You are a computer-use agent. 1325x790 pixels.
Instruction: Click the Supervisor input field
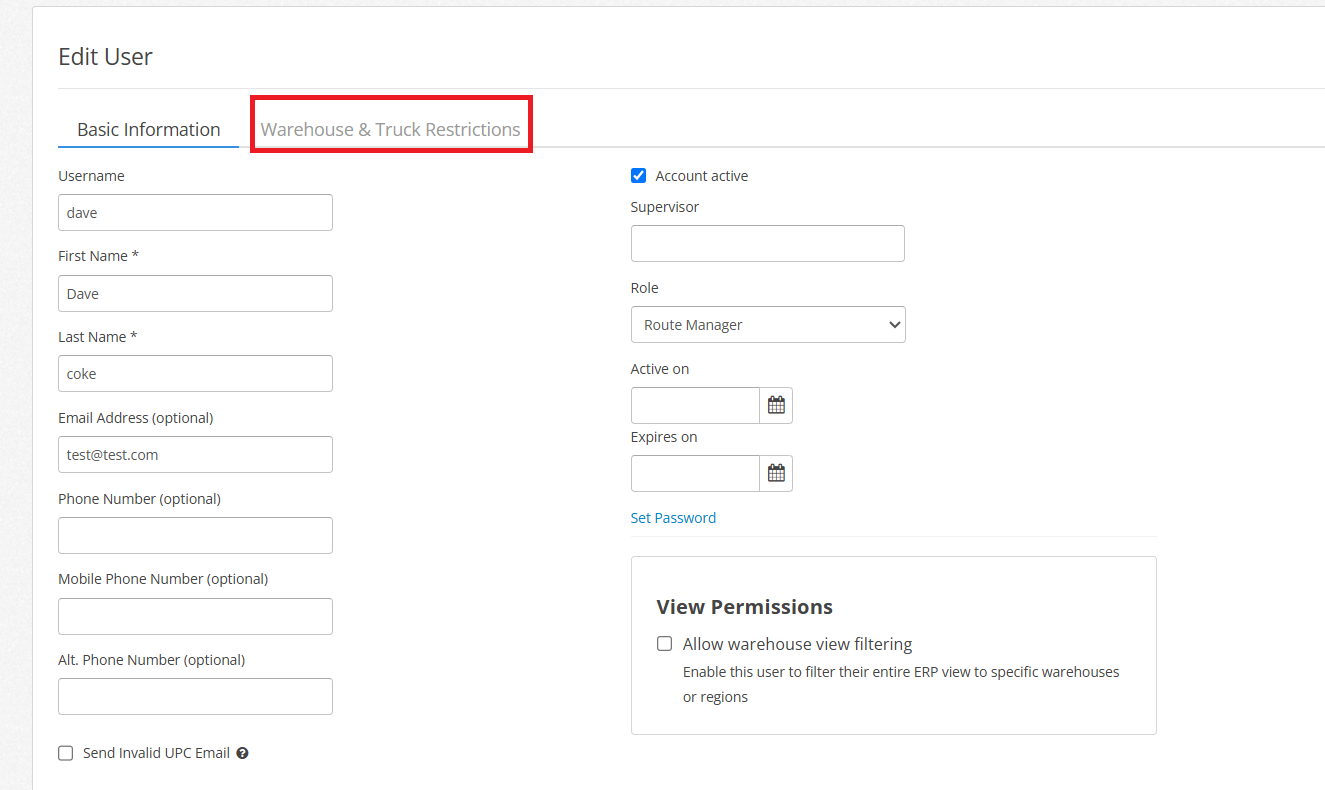click(767, 244)
